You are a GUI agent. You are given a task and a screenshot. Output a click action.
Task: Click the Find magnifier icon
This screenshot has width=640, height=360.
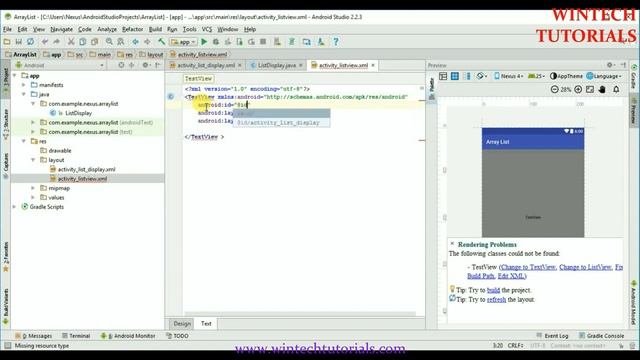coord(109,42)
